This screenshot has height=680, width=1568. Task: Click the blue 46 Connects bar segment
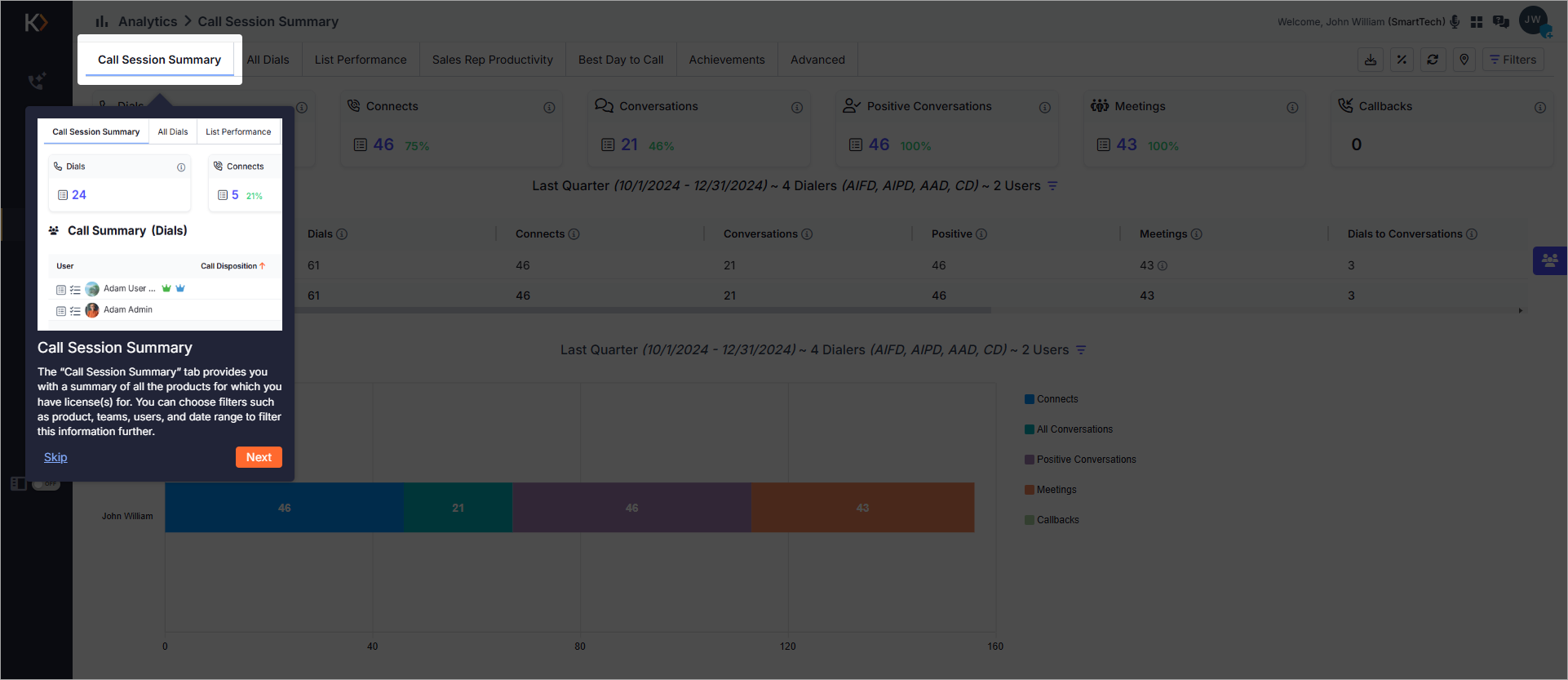[x=284, y=508]
